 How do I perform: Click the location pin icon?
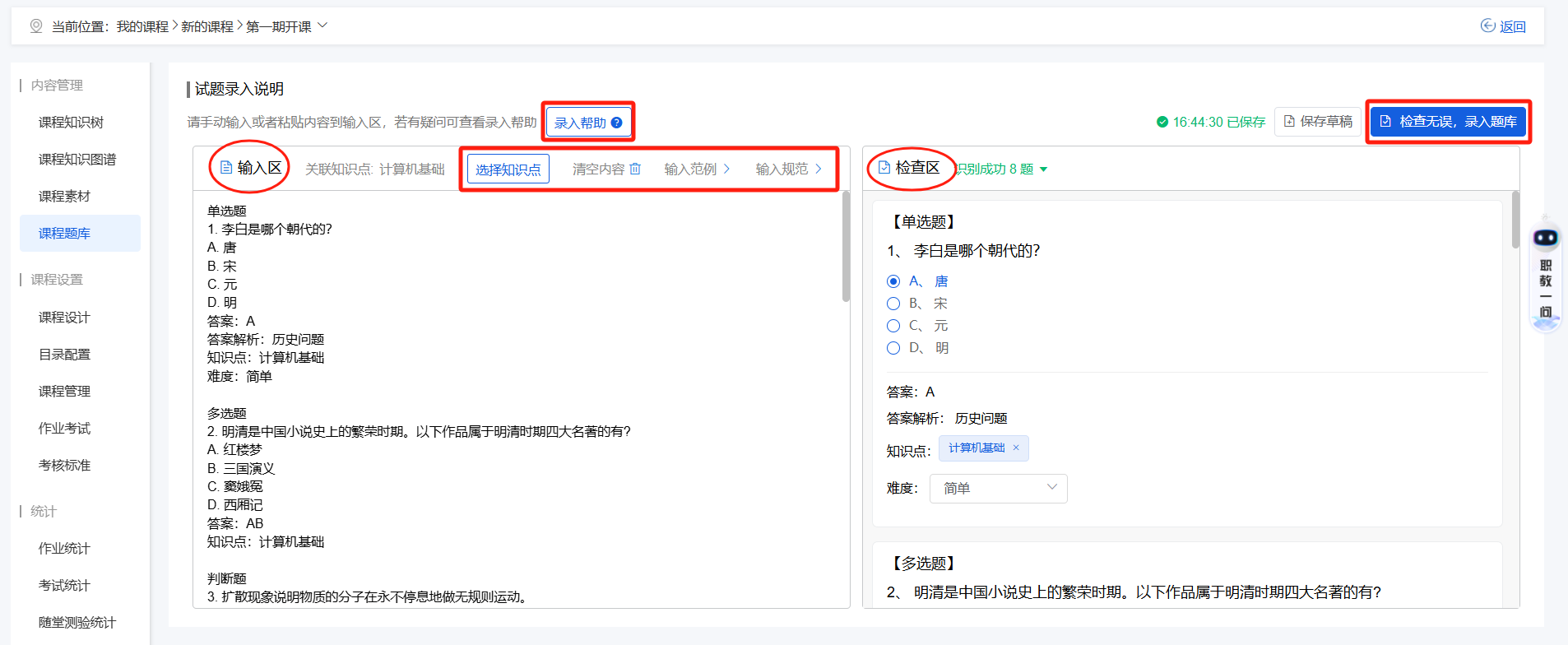36,26
